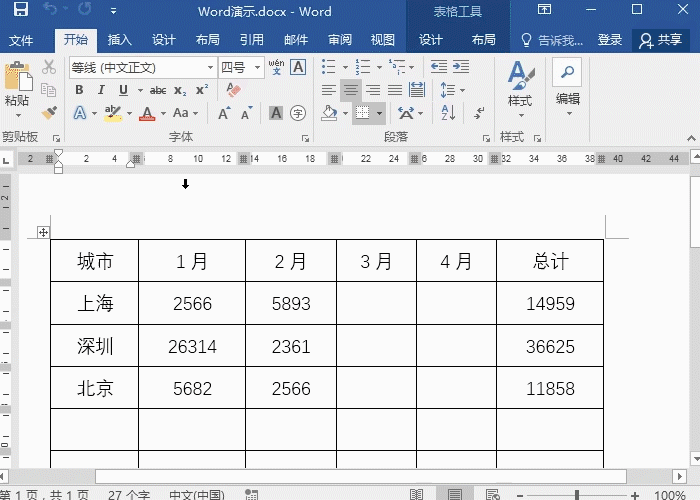700x500 pixels.
Task: Click the Shrink Font icon
Action: [x=246, y=113]
